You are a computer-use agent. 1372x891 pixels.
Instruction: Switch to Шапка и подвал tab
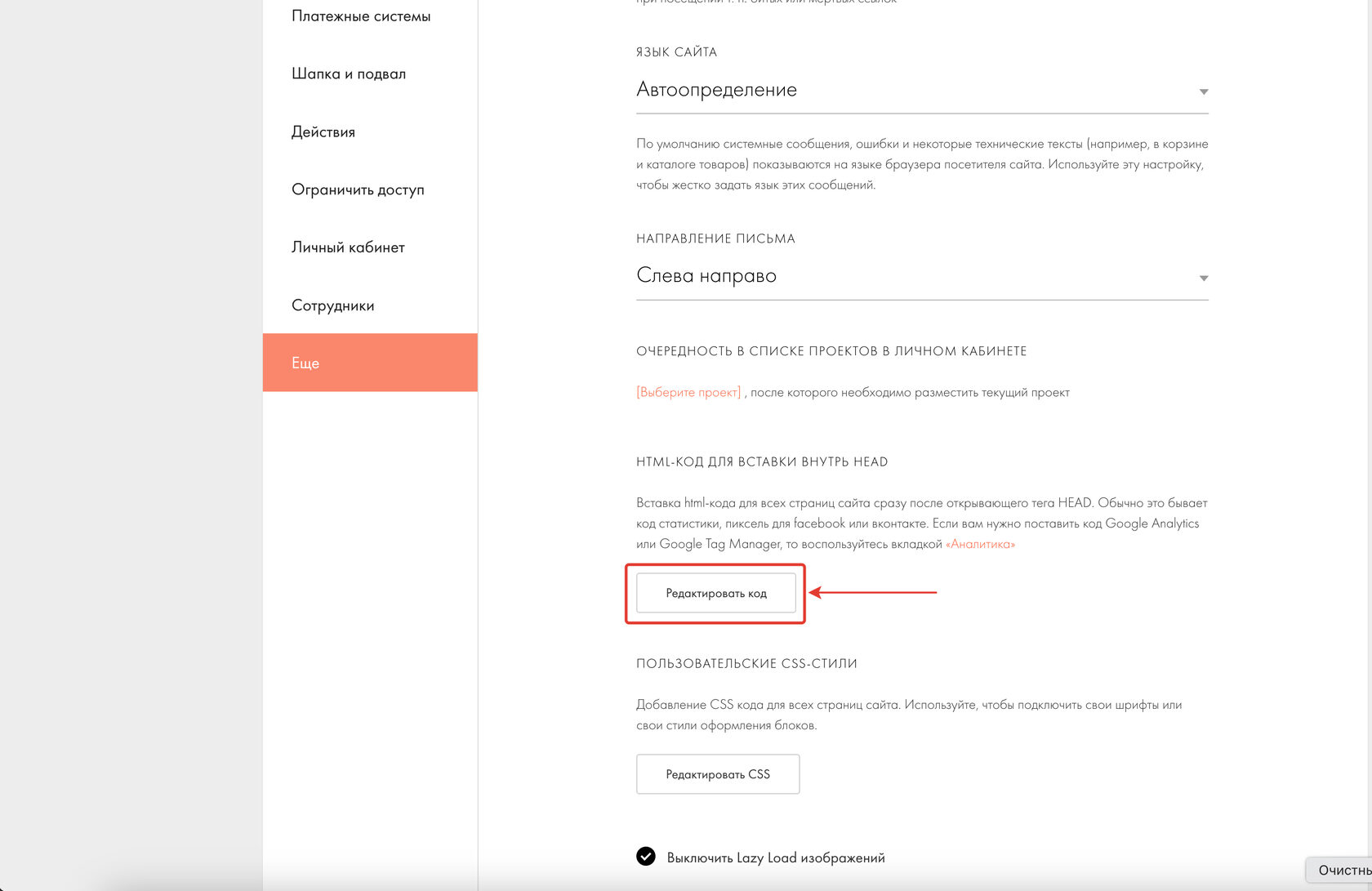[349, 74]
